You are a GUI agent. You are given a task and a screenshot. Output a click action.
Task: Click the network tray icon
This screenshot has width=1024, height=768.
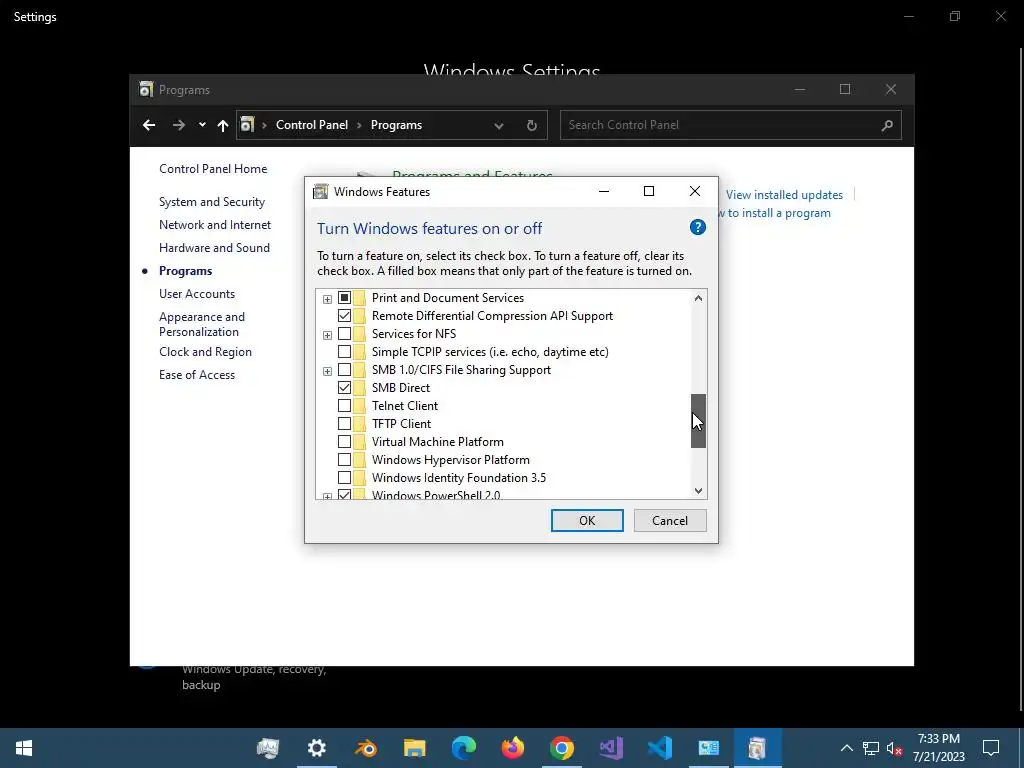[871, 748]
